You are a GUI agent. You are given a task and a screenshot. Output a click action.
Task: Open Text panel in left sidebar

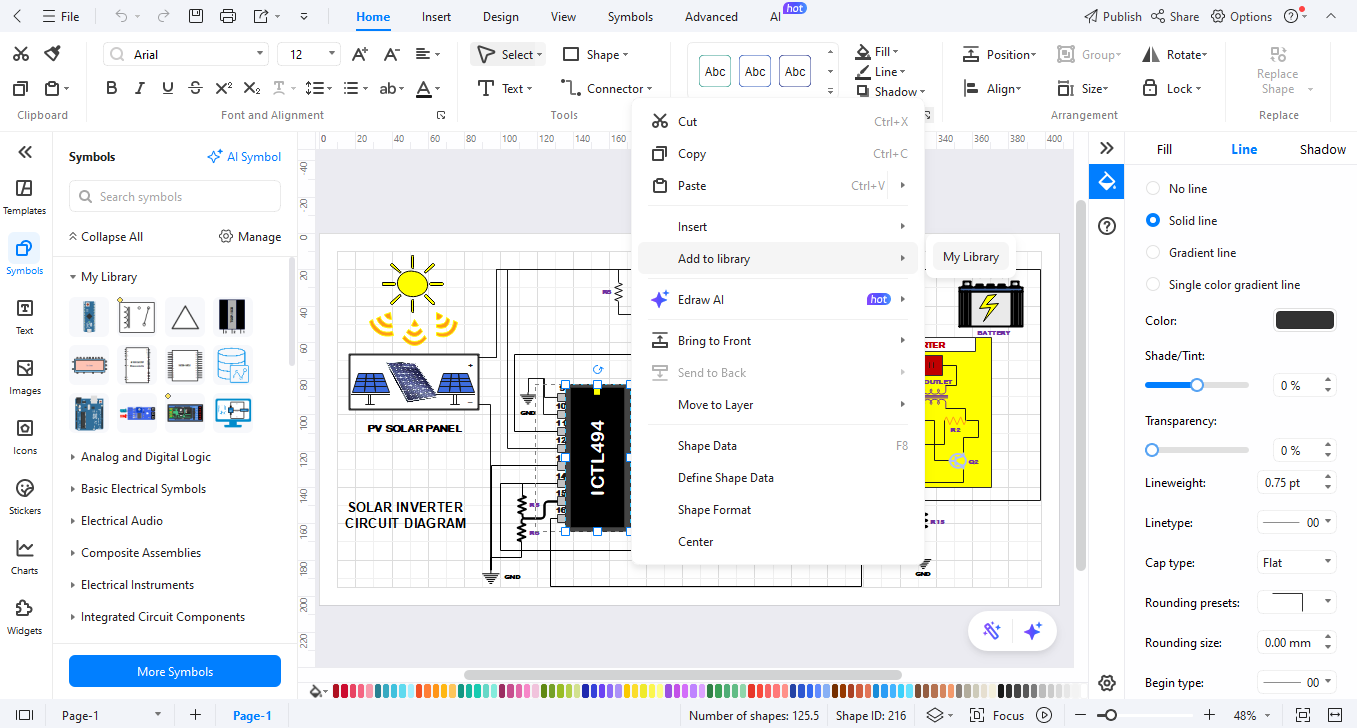tap(25, 317)
